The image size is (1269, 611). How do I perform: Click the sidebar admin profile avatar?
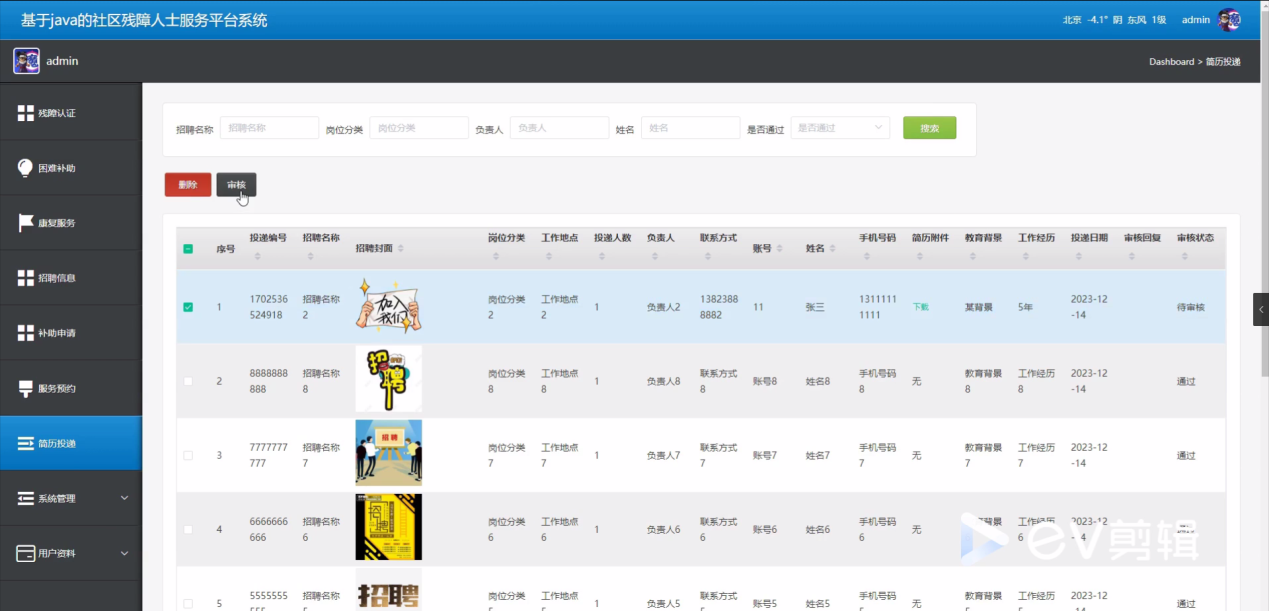coord(26,61)
